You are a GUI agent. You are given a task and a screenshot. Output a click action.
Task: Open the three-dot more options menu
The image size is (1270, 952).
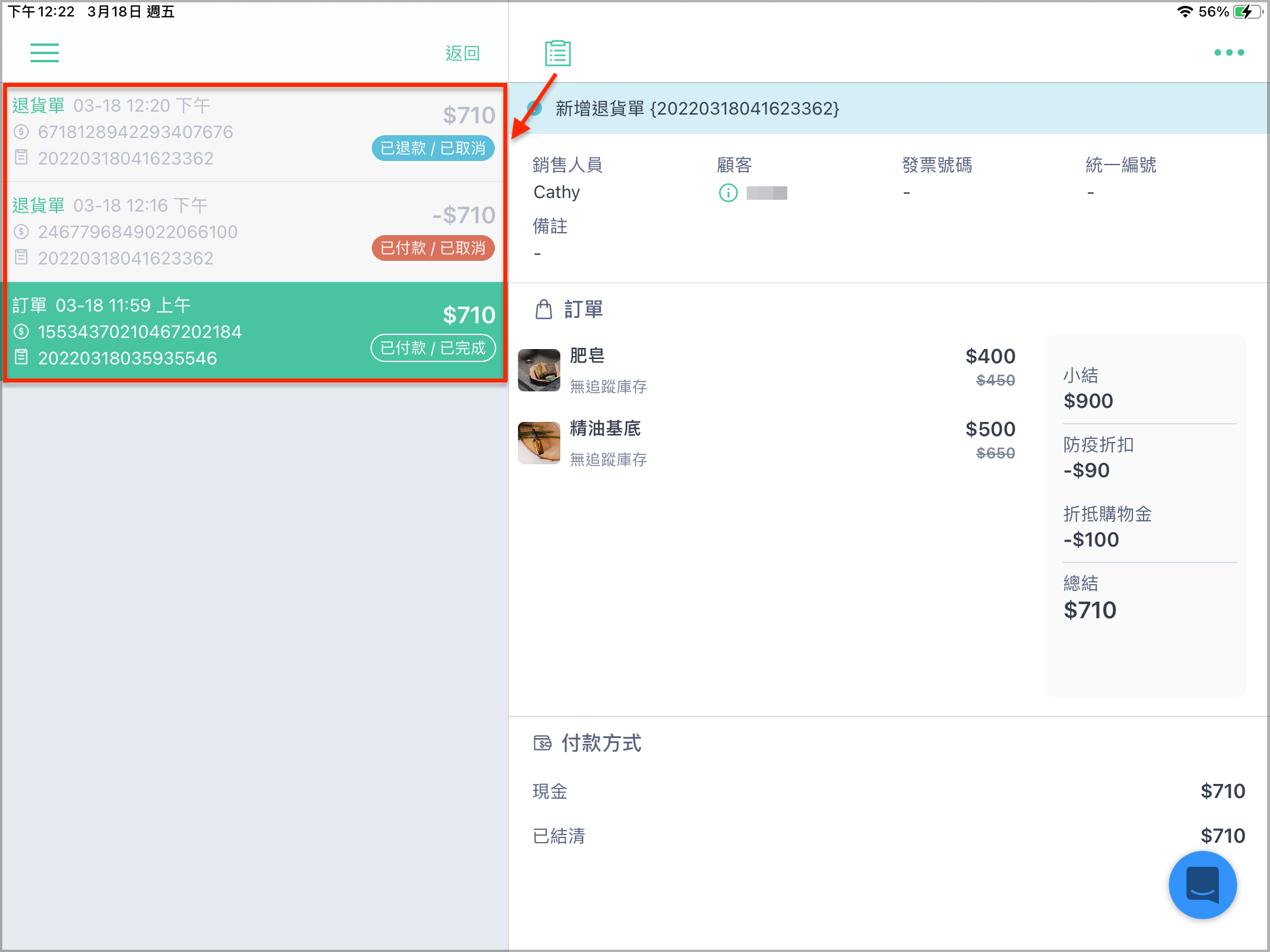click(1229, 53)
